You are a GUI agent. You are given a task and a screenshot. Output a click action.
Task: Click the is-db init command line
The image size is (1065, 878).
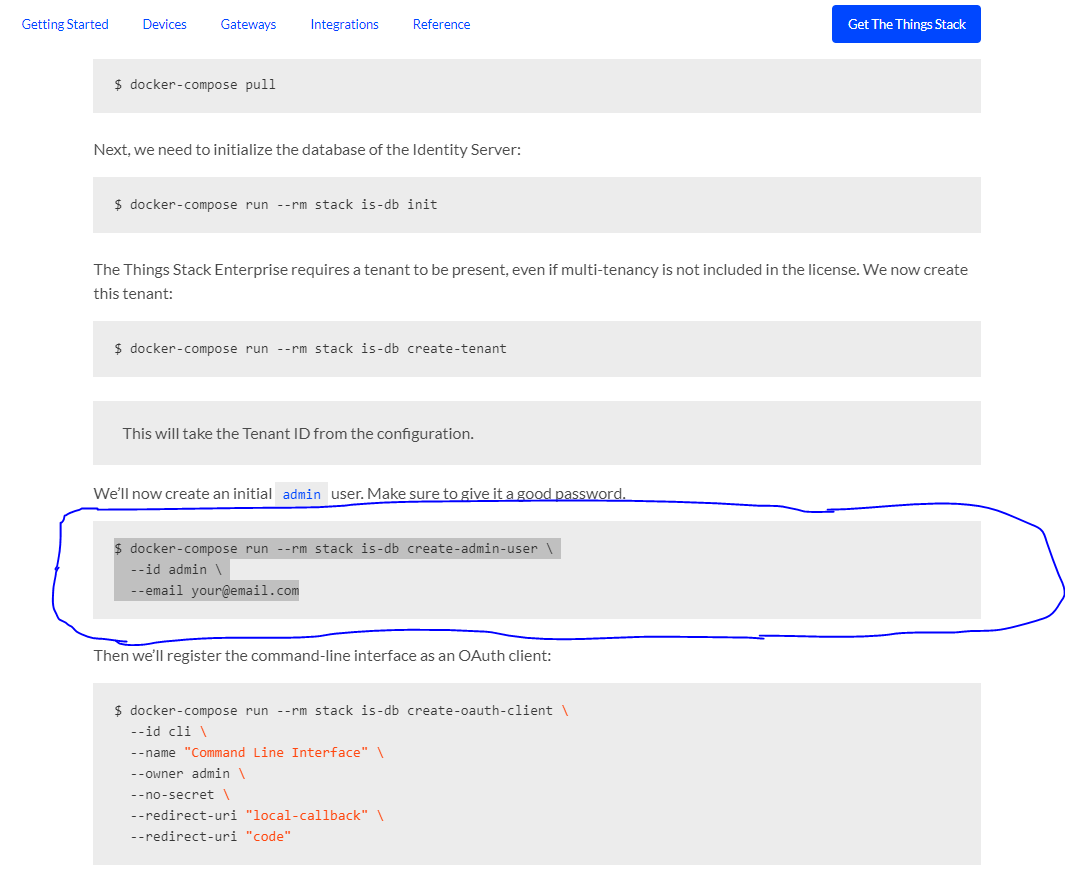tap(276, 205)
